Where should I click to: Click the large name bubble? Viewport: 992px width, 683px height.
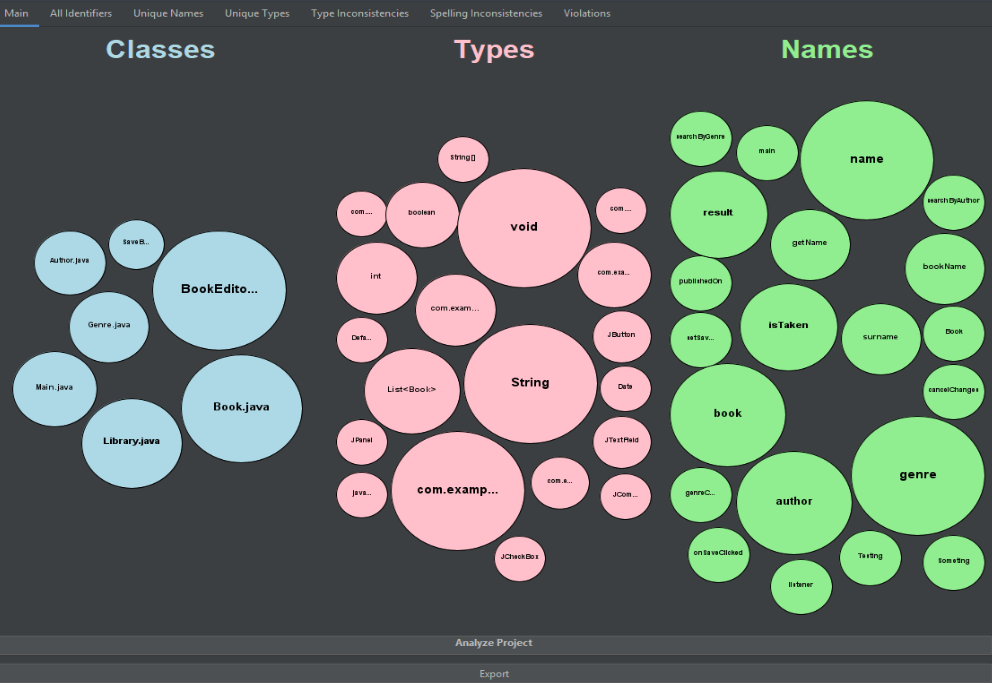[866, 160]
